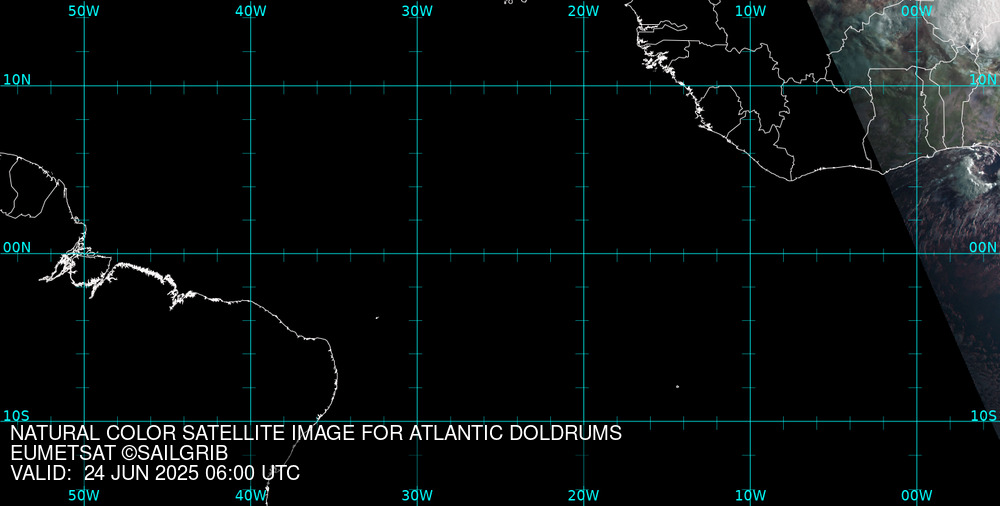Screen dimensions: 1000x506
Task: Click the 10N label on the right side
Action: 983,80
